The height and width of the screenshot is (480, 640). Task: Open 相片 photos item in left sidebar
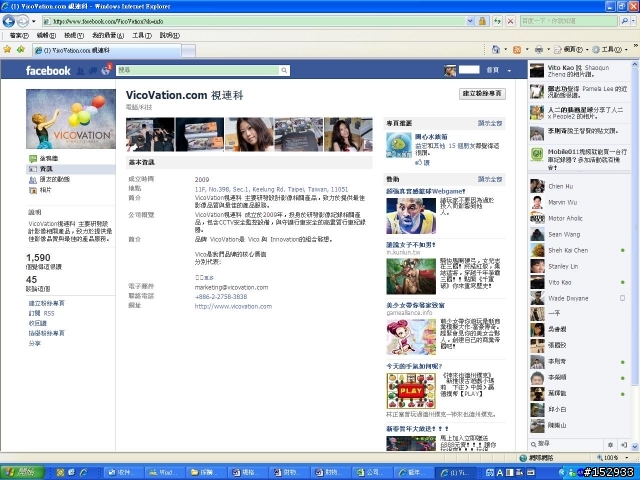[40, 190]
